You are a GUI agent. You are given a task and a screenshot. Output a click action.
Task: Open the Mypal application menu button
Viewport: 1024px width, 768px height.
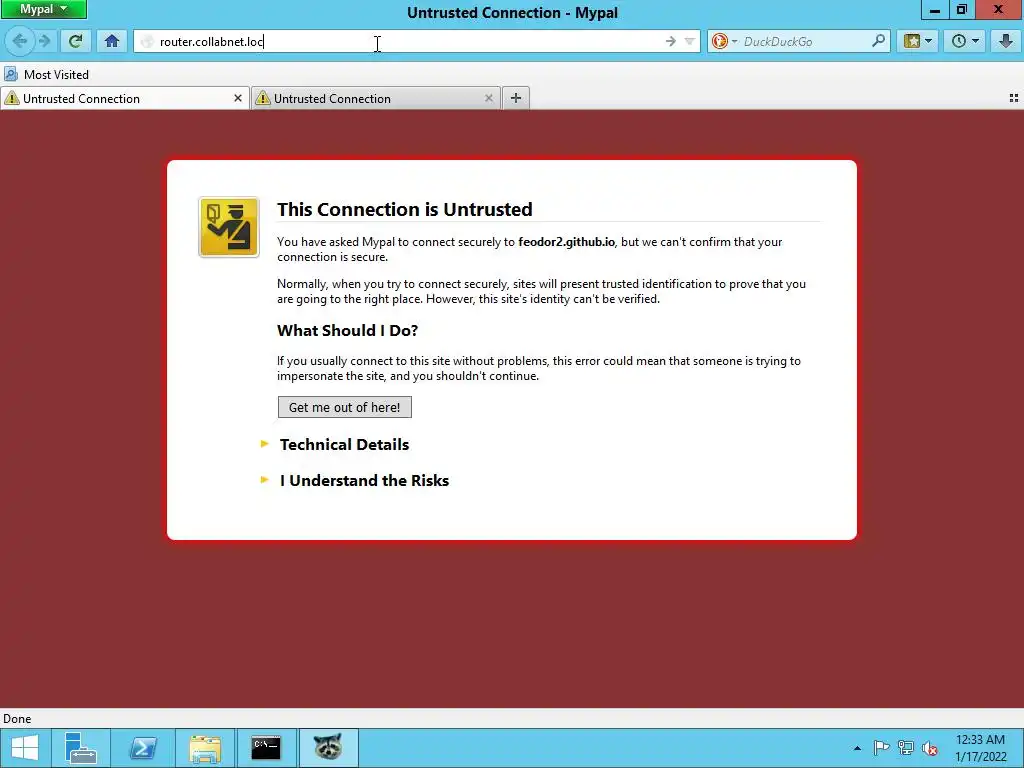pyautogui.click(x=44, y=9)
